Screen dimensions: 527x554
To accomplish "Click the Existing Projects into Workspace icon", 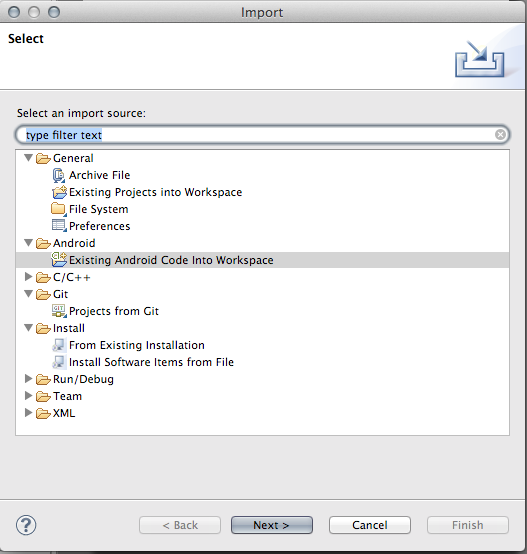I will pyautogui.click(x=59, y=192).
